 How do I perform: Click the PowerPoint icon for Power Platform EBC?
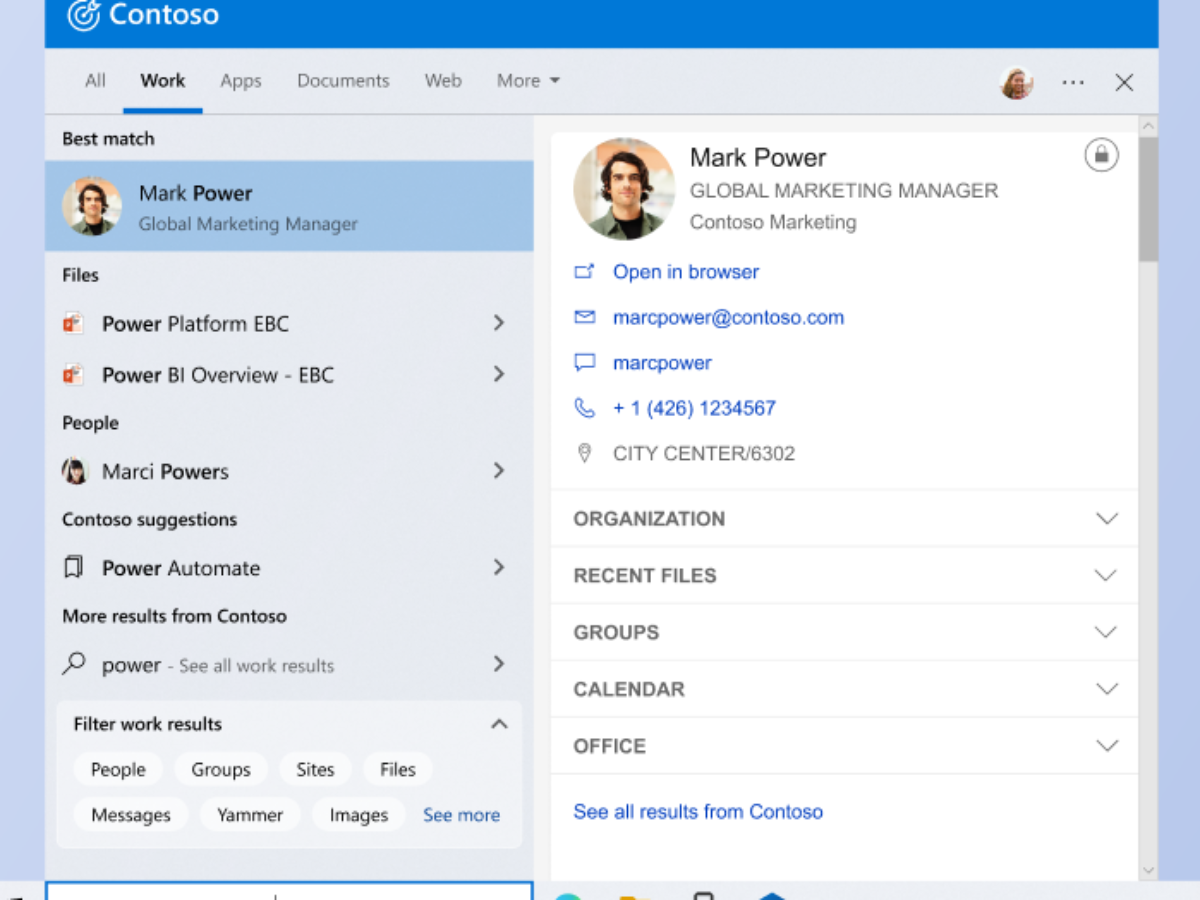(74, 323)
